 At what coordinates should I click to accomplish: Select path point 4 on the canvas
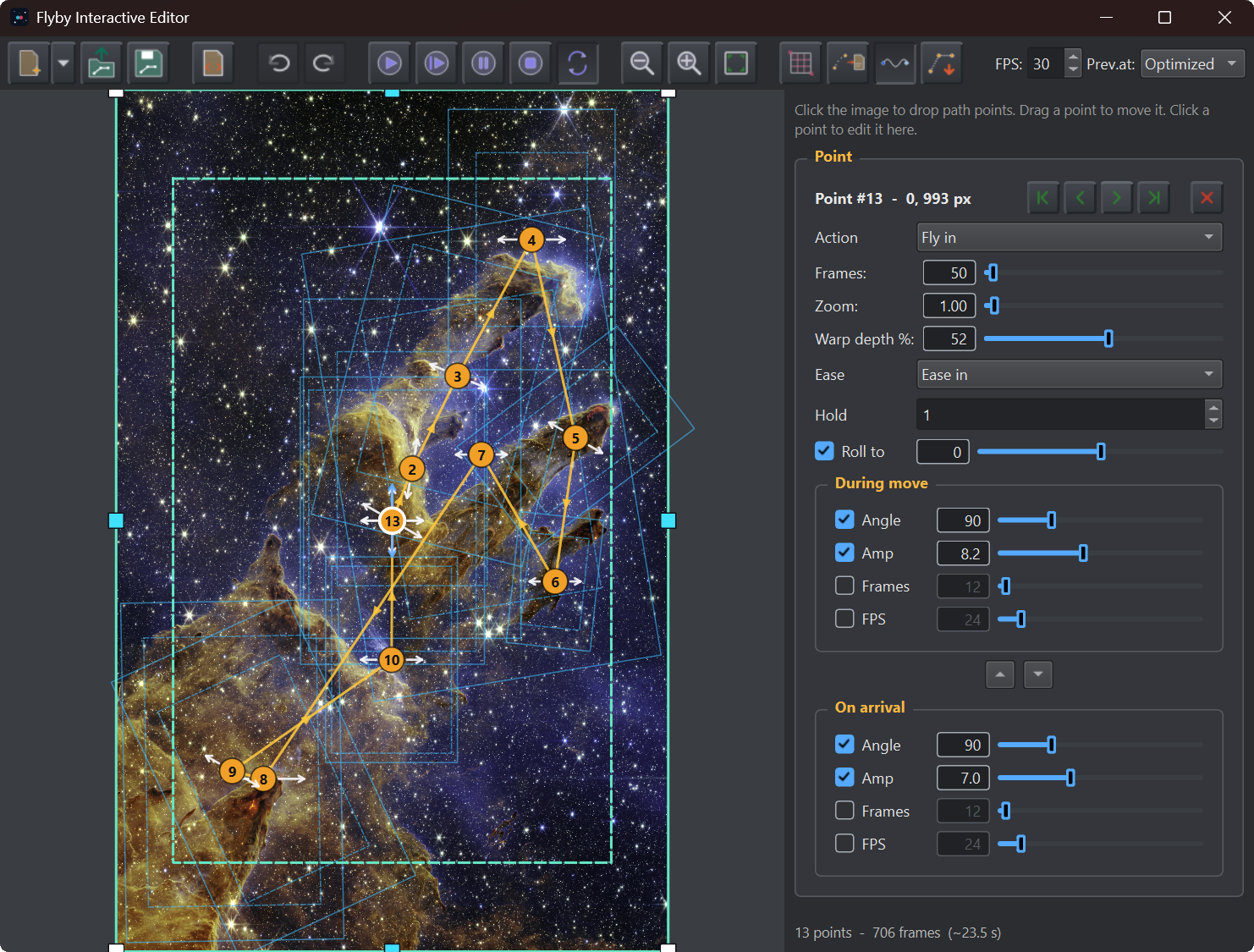pos(531,239)
